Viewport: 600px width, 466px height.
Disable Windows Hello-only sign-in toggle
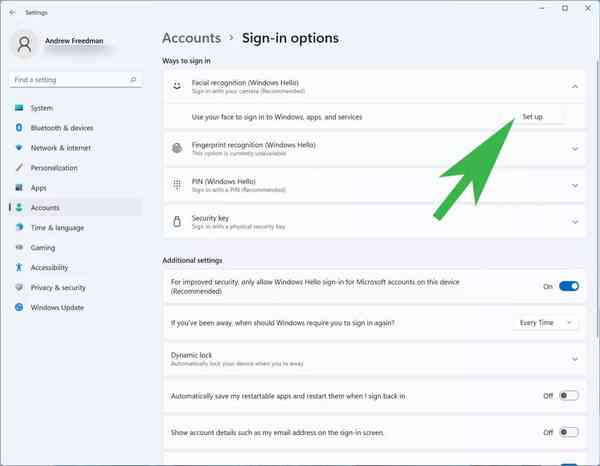click(x=568, y=287)
